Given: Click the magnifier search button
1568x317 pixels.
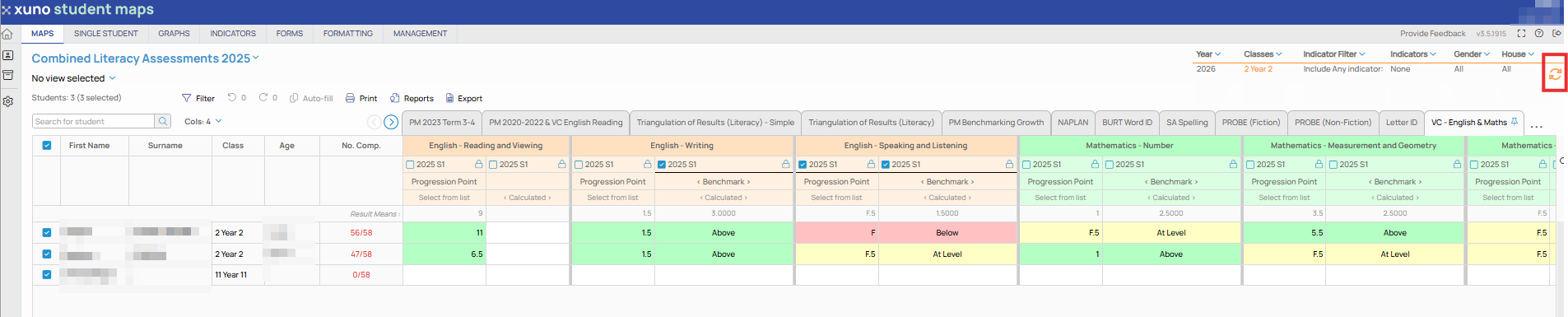Looking at the screenshot, I should coord(163,121).
